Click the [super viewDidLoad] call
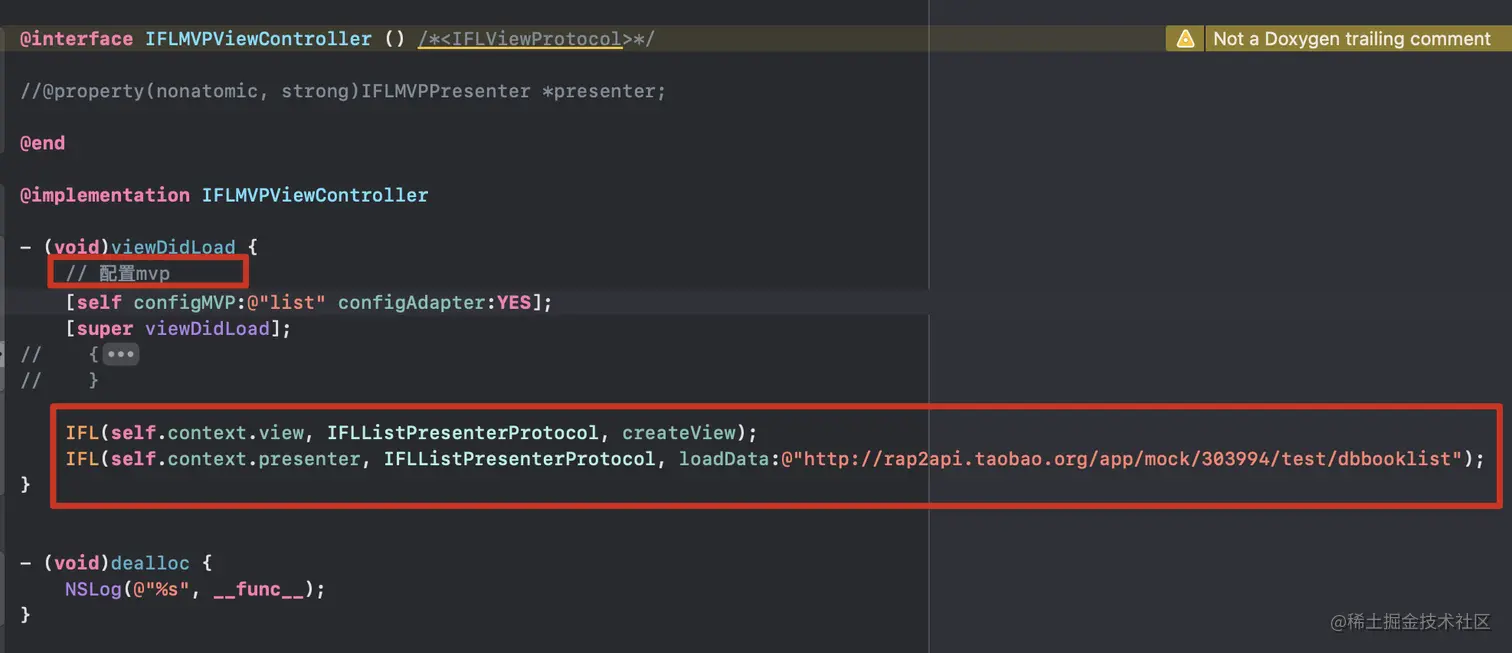Image resolution: width=1512 pixels, height=653 pixels. pyautogui.click(x=178, y=328)
